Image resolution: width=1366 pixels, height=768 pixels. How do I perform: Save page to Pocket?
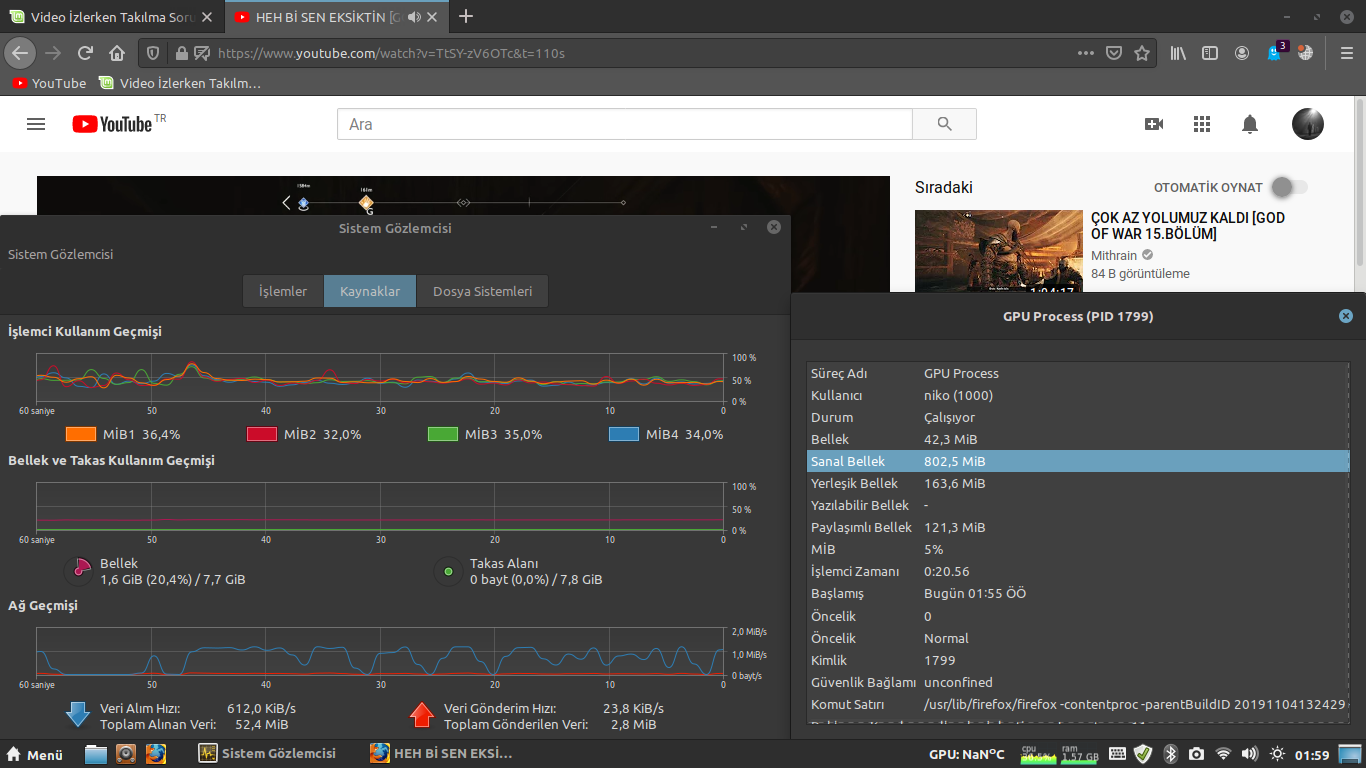1114,53
